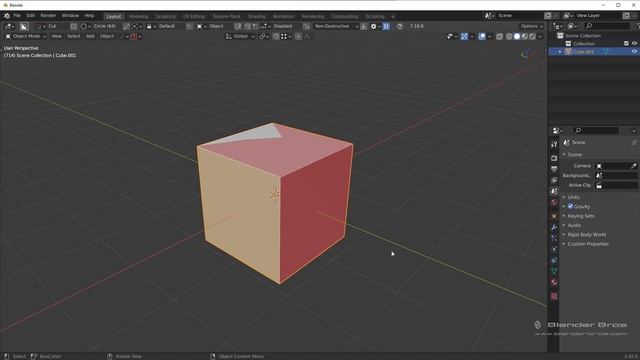
Task: Select rendered viewport shading
Action: pyautogui.click(x=532, y=36)
